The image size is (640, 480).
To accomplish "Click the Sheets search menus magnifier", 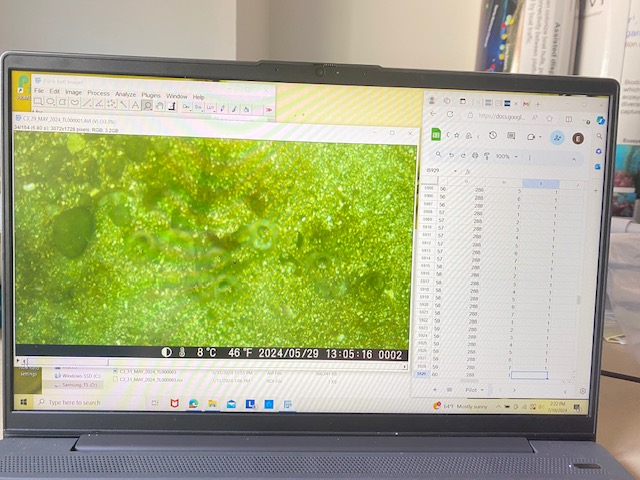I will [x=438, y=154].
